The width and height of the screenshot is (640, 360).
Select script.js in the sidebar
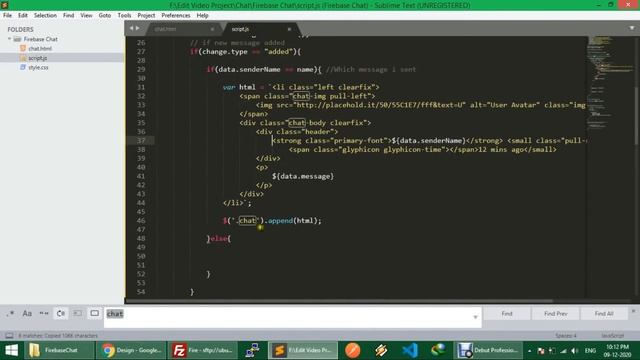click(38, 58)
